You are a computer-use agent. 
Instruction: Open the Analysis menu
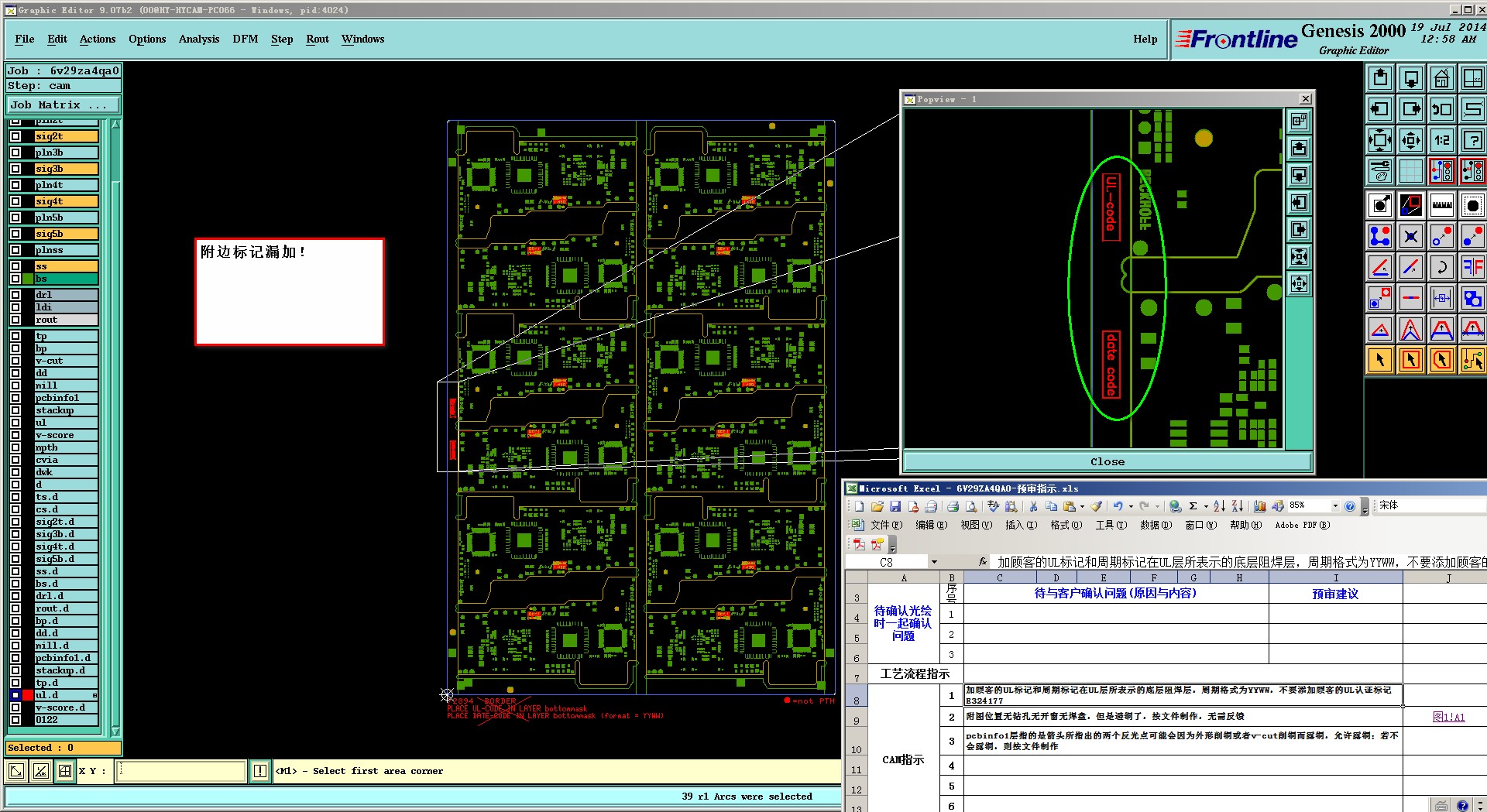198,39
